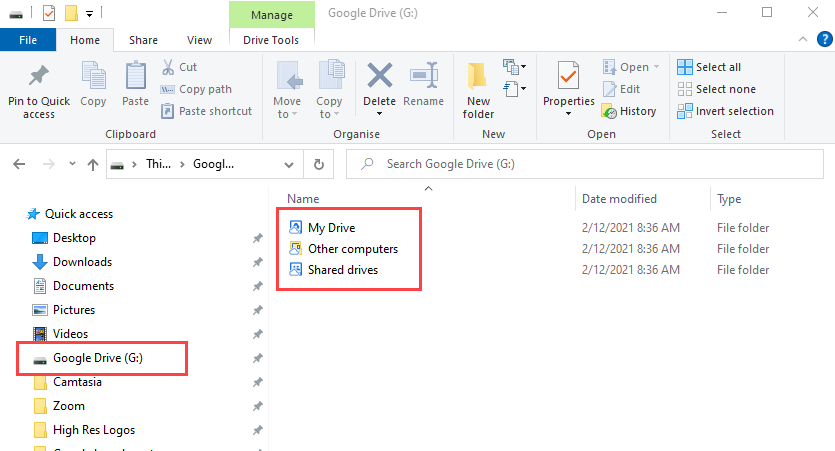Click the Rename icon
Image resolution: width=835 pixels, height=451 pixels.
[x=423, y=75]
